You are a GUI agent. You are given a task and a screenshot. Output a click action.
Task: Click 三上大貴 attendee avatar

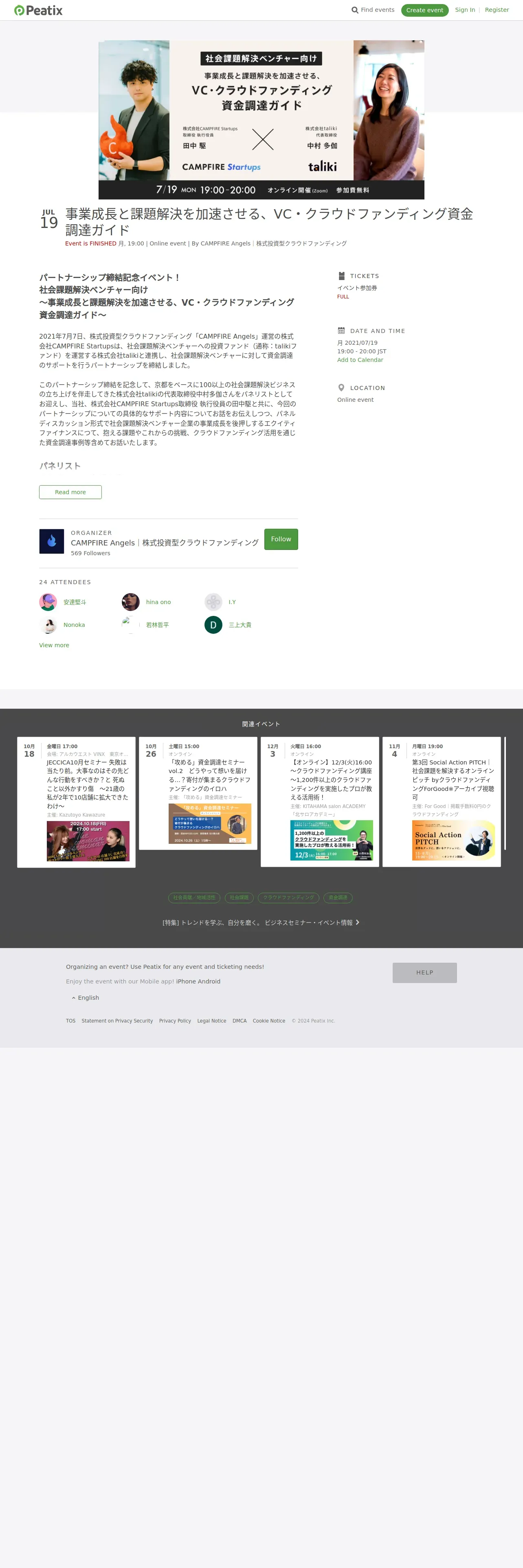coord(214,625)
